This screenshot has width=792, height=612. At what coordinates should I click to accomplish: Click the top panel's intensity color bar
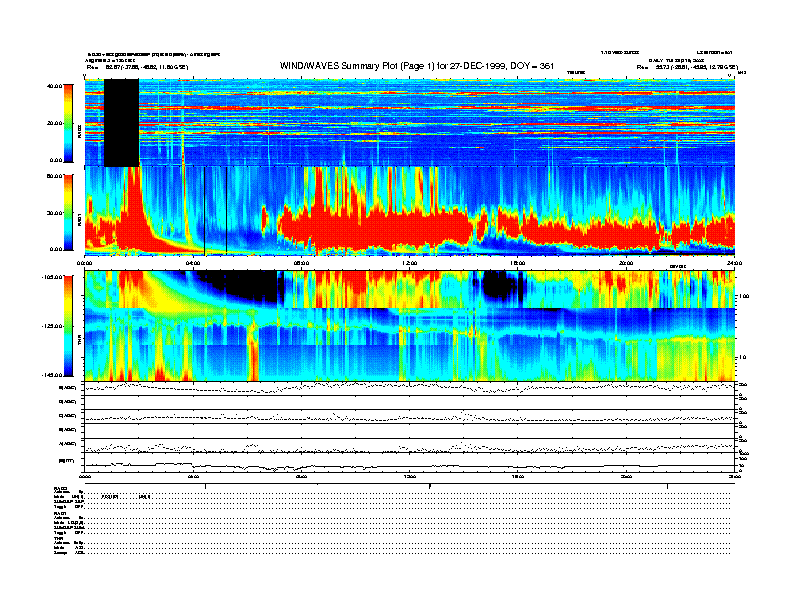coord(68,124)
